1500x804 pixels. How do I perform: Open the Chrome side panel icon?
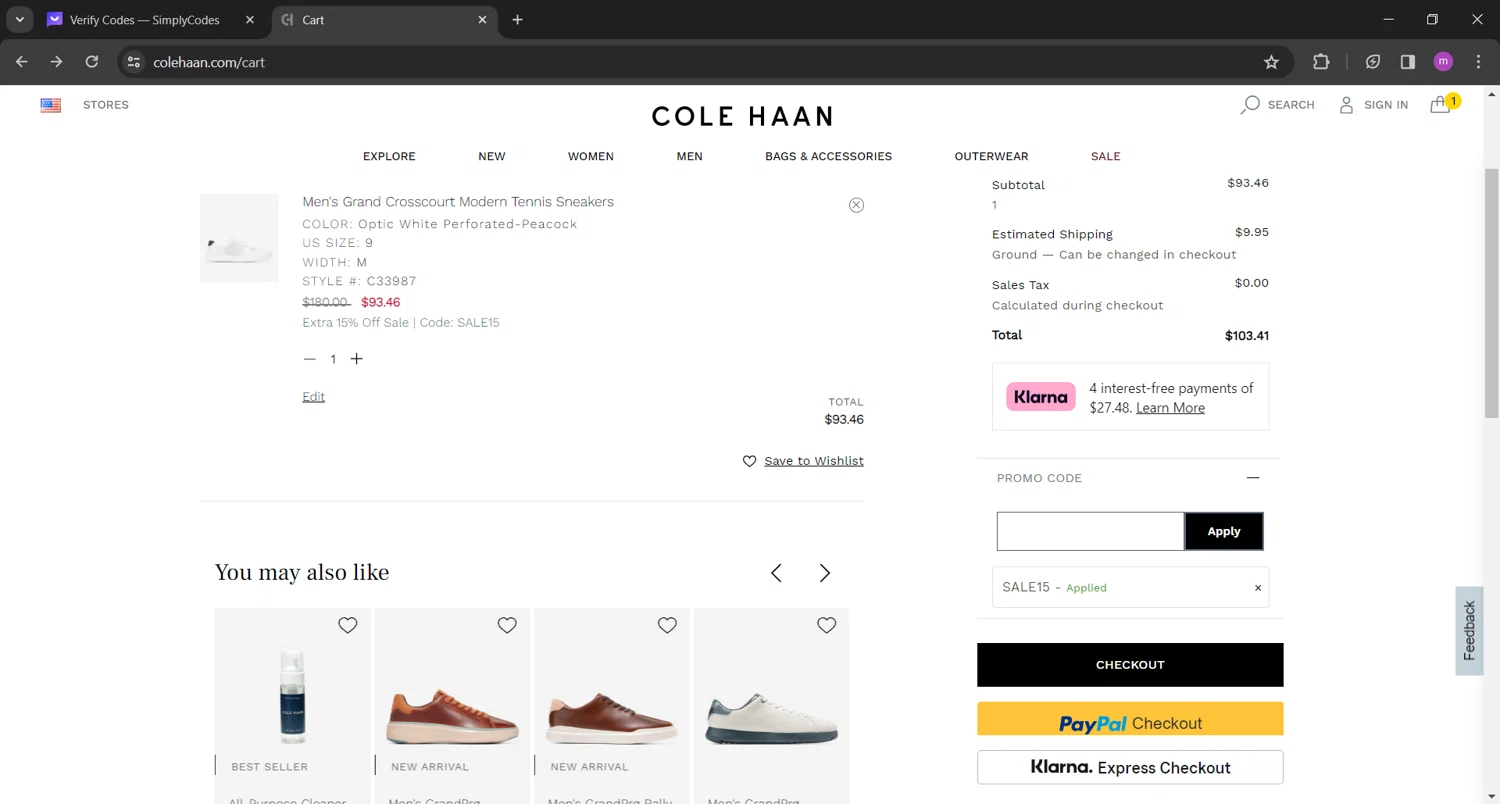(x=1408, y=62)
